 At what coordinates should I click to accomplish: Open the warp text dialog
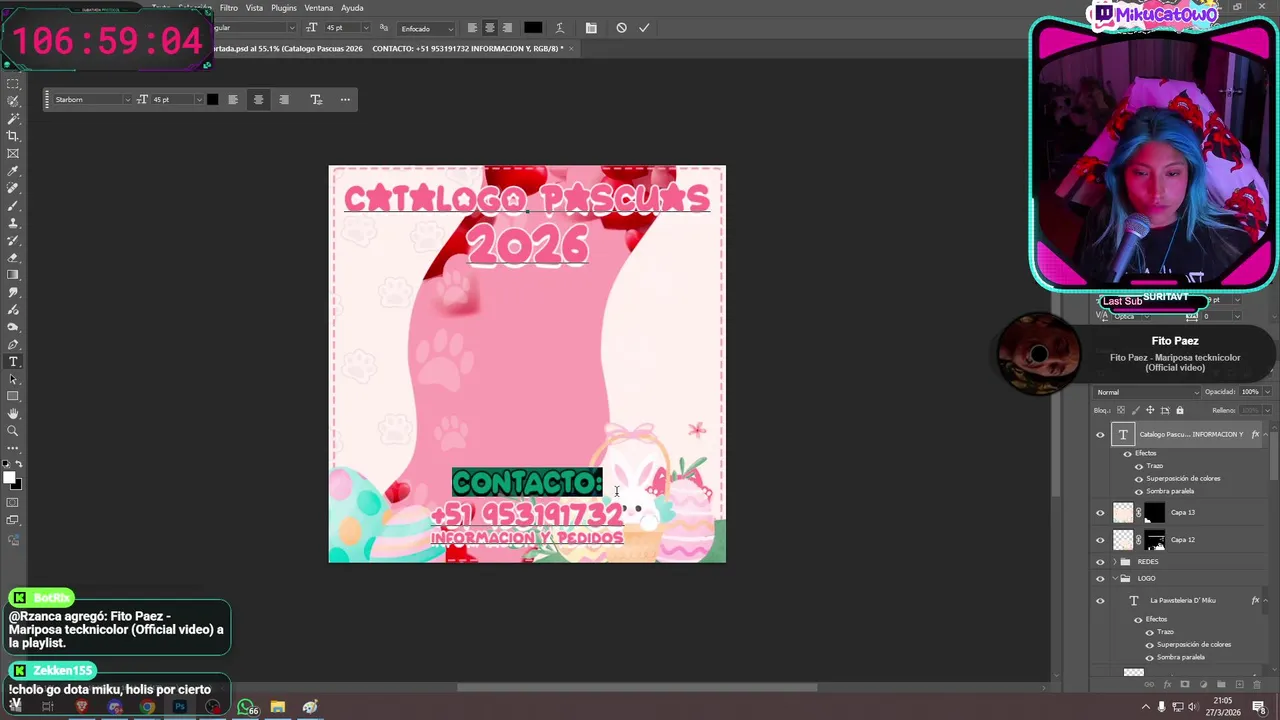(x=559, y=28)
